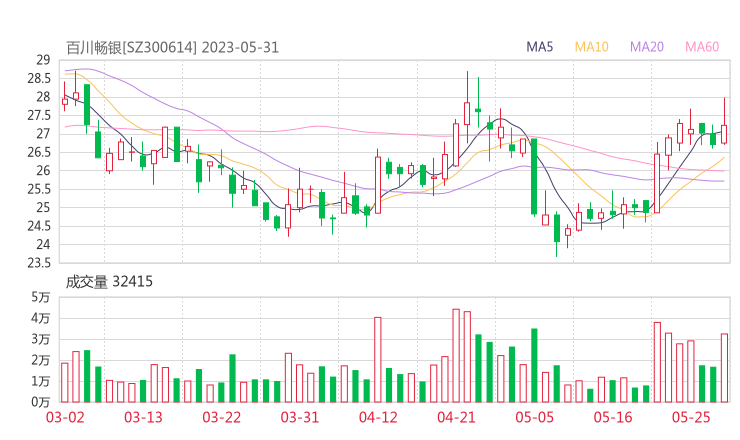Click the MA20 legend label
Image resolution: width=740 pixels, height=440 pixels.
point(647,47)
